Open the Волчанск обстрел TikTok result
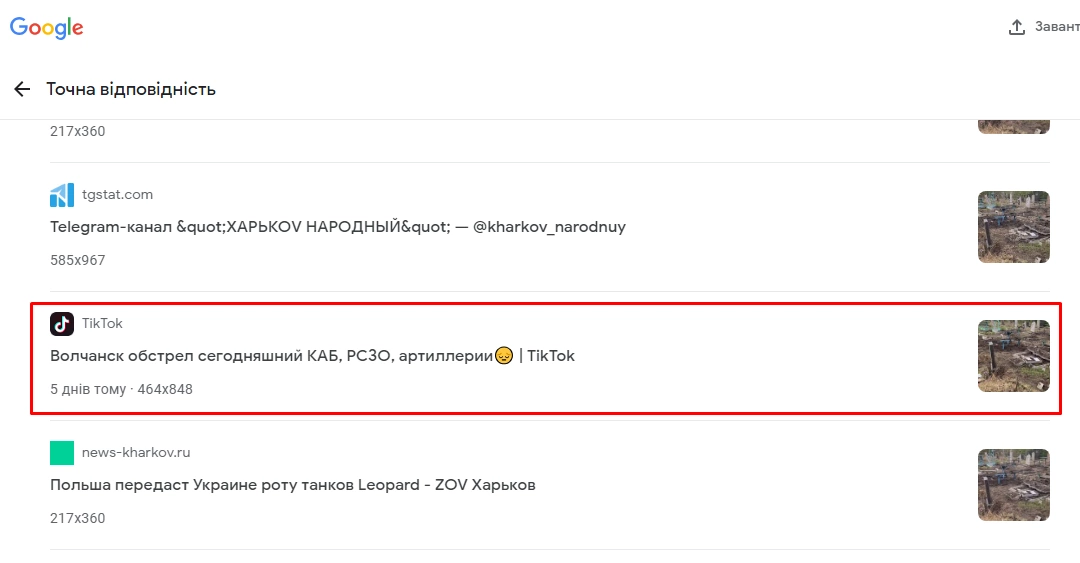The image size is (1080, 563). [312, 356]
